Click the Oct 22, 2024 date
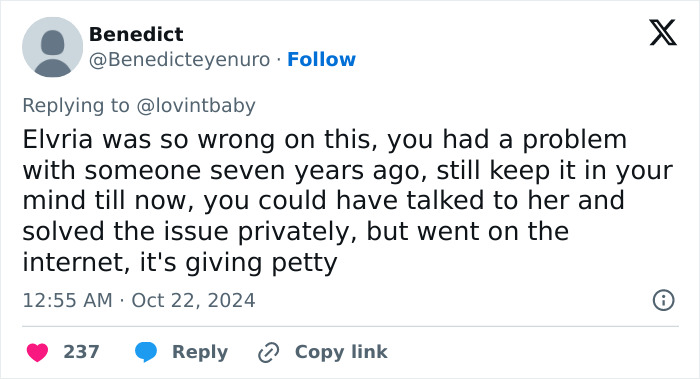700x379 pixels. pyautogui.click(x=193, y=300)
